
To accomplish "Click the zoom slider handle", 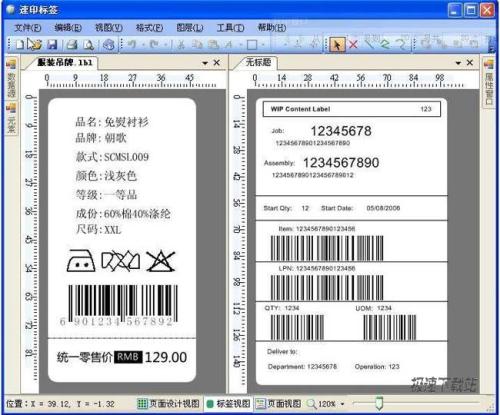I will click(379, 403).
